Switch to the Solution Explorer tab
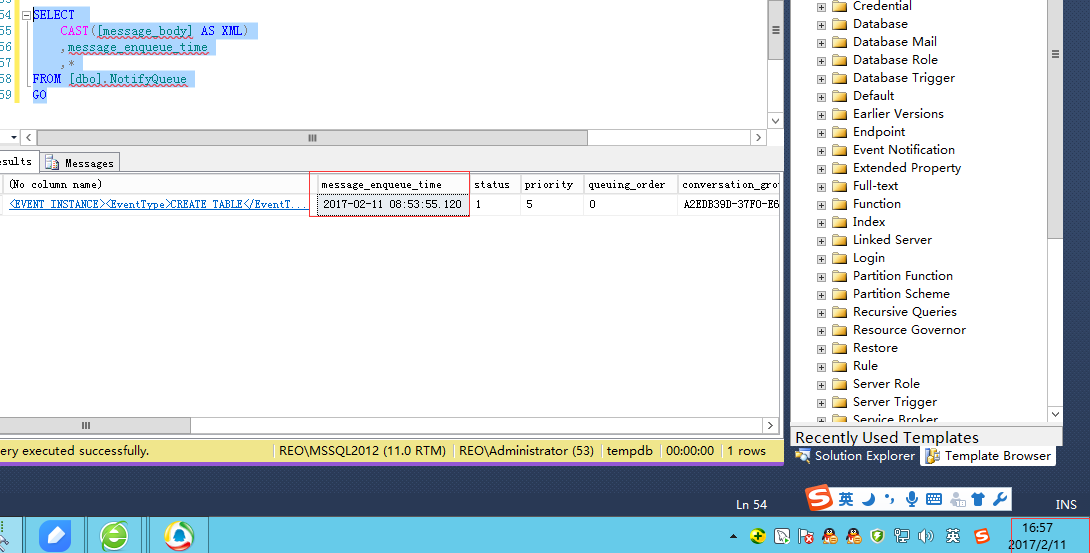 (856, 456)
